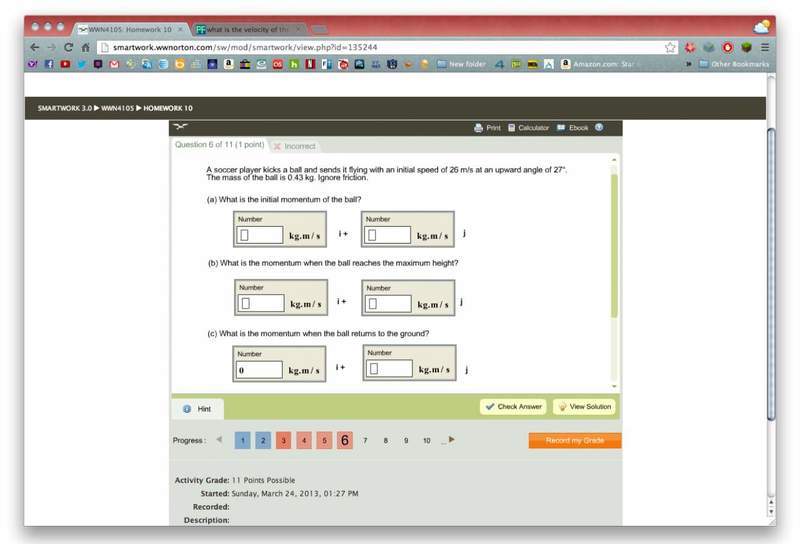
Task: Select the Question 6 of 11 tab
Action: click(x=219, y=145)
